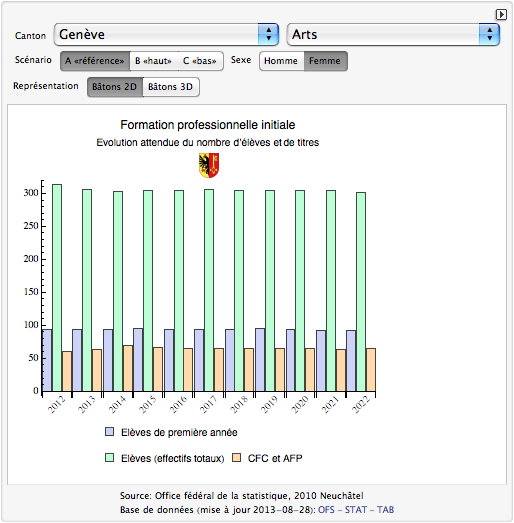Viewport: 514px width, 523px height.
Task: Click the blue stepper arrows of Genève dropdown
Action: click(268, 34)
